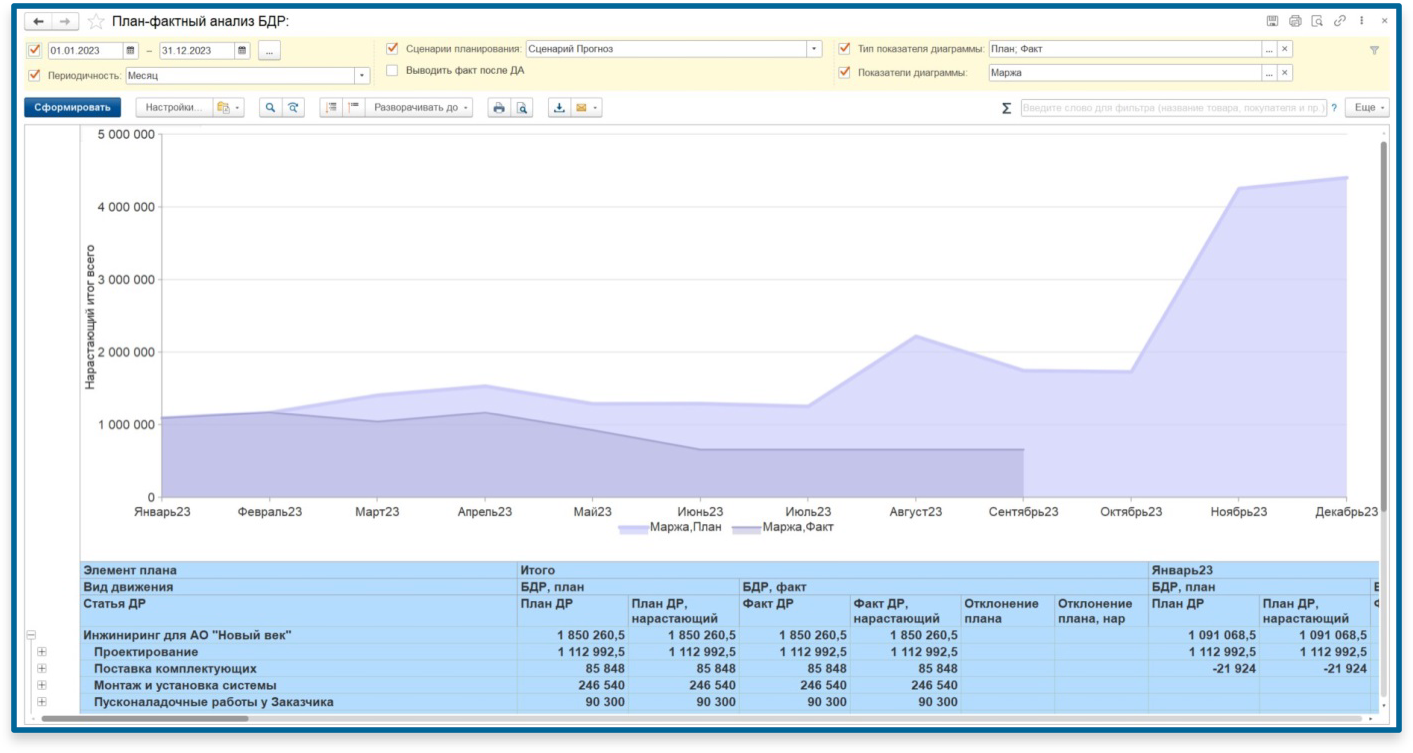Open calendar picker for start date 01.01.2023
Screen dimensions: 1413x753
click(x=131, y=50)
